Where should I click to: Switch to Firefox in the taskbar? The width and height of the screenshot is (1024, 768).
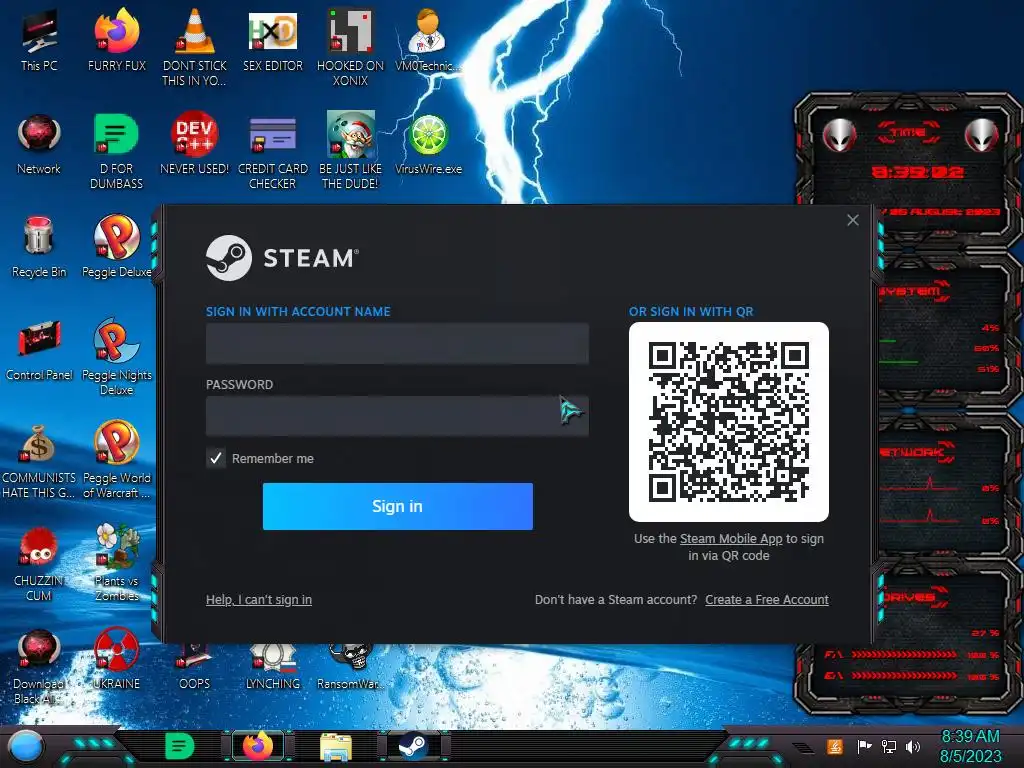[258, 746]
